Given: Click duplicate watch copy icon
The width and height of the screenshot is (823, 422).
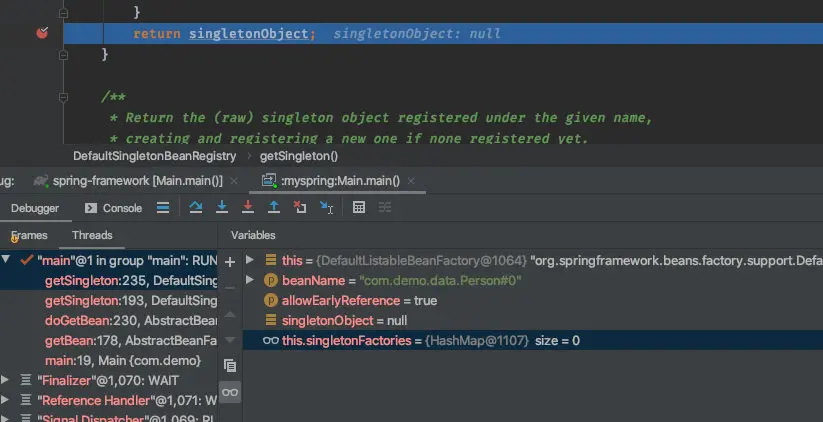Looking at the screenshot, I should click(x=230, y=365).
